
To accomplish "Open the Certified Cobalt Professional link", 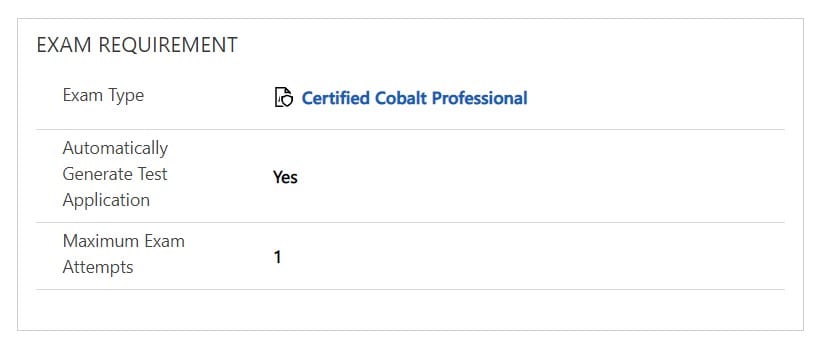I will 414,98.
